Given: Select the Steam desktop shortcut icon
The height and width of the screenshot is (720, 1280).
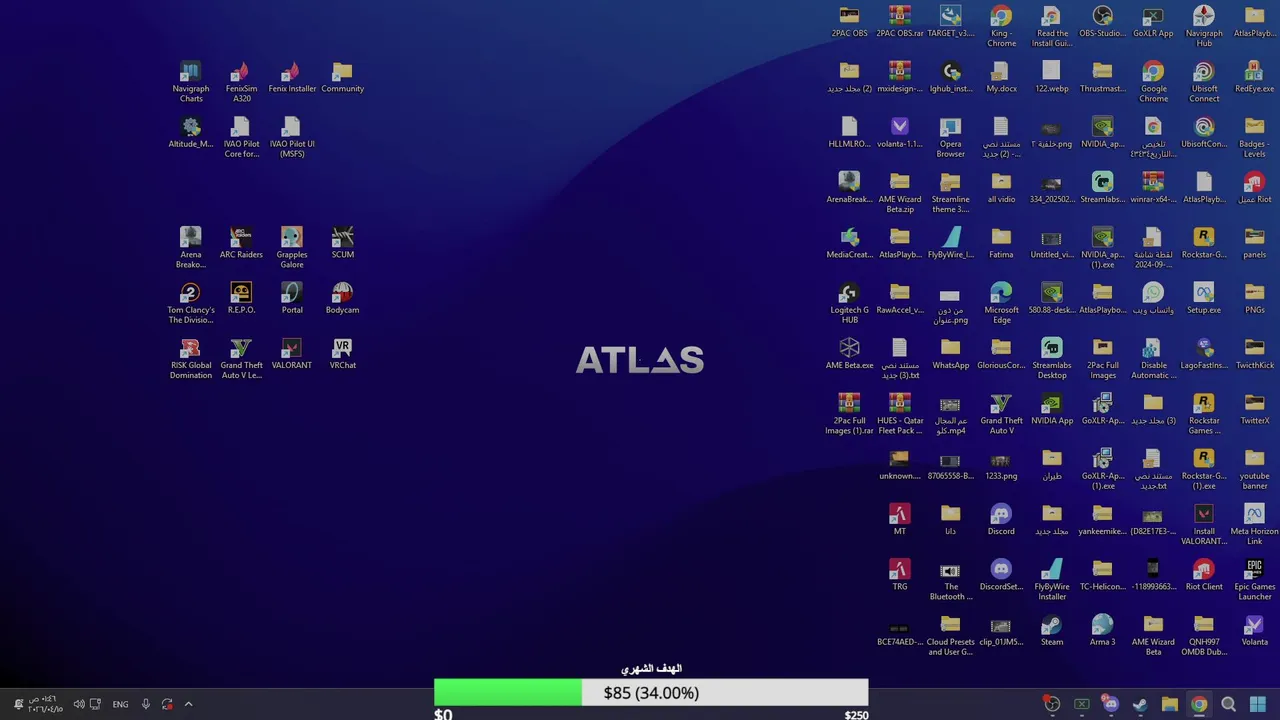Looking at the screenshot, I should point(1052,630).
